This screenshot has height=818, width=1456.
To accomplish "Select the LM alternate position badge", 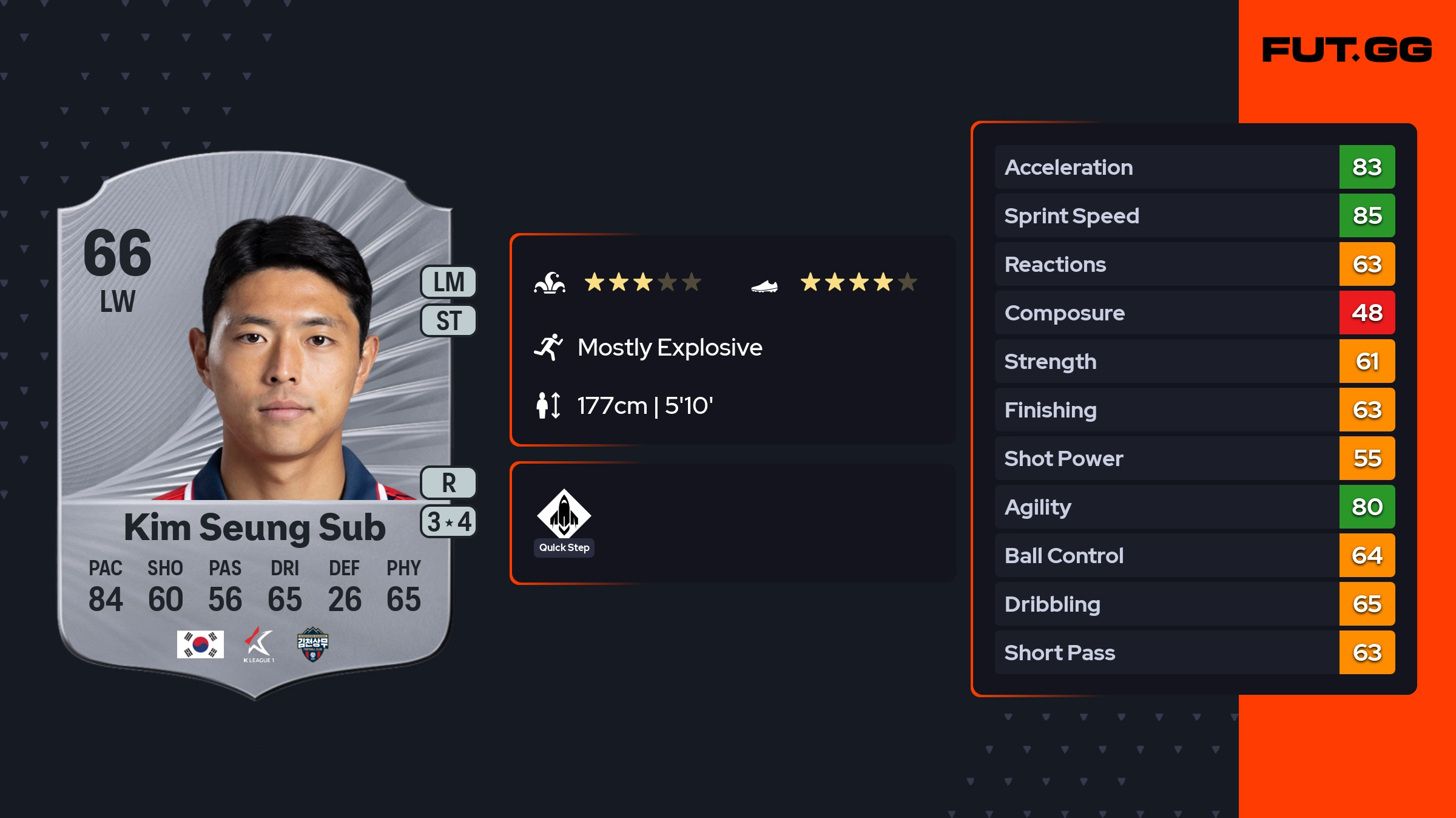I will click(x=449, y=282).
